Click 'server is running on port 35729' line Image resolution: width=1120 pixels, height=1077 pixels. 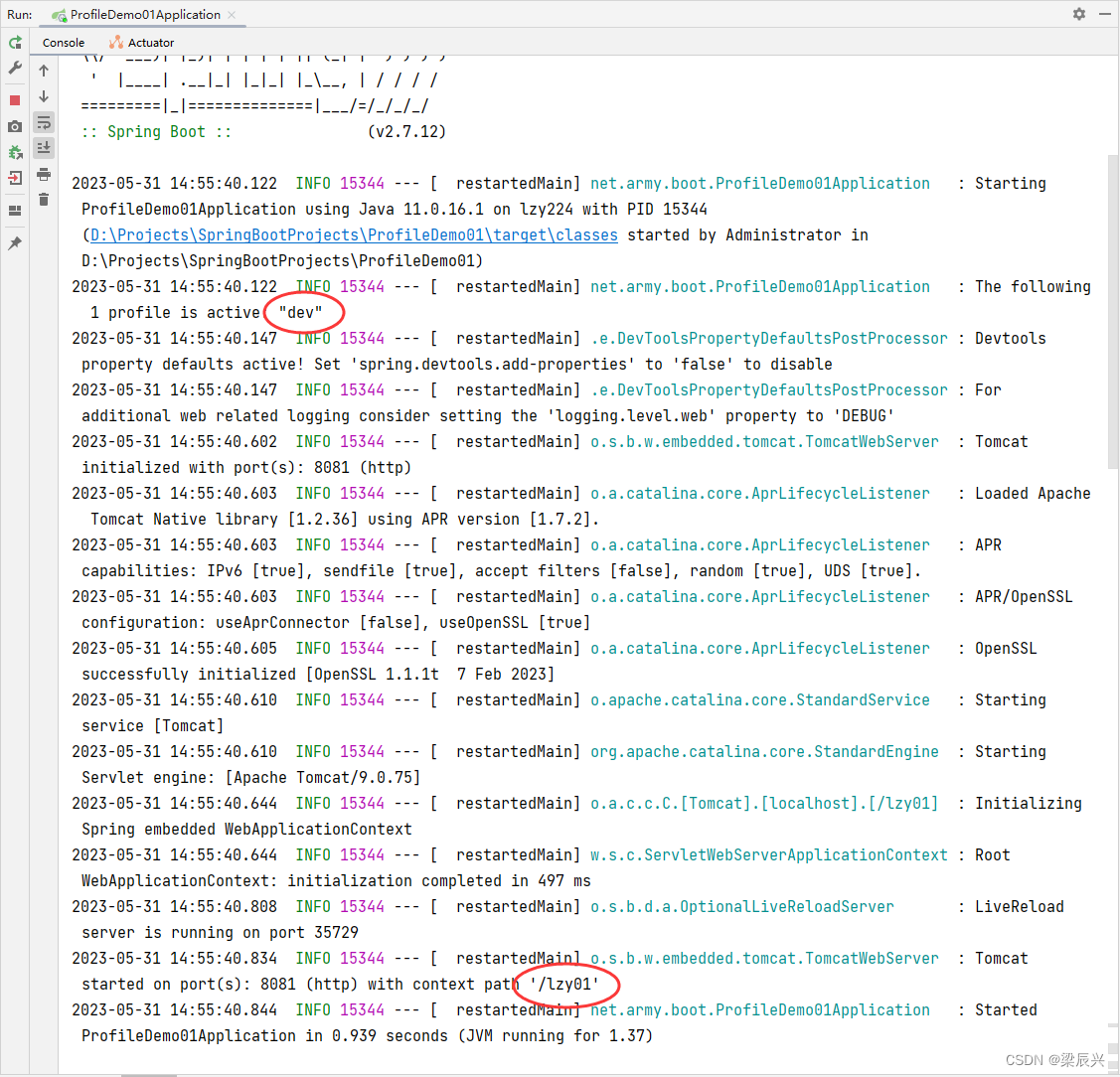pyautogui.click(x=220, y=933)
